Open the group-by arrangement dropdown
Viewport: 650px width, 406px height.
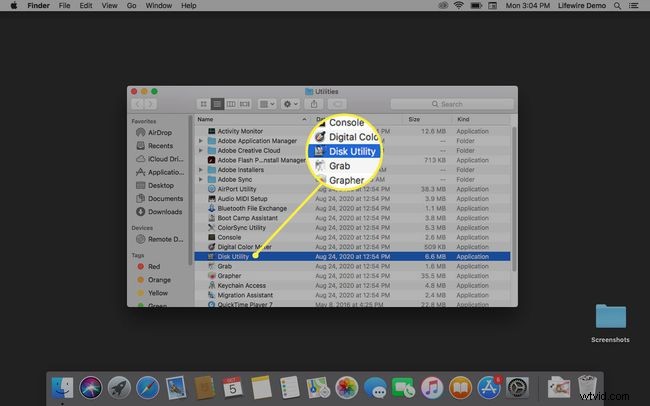pyautogui.click(x=267, y=104)
